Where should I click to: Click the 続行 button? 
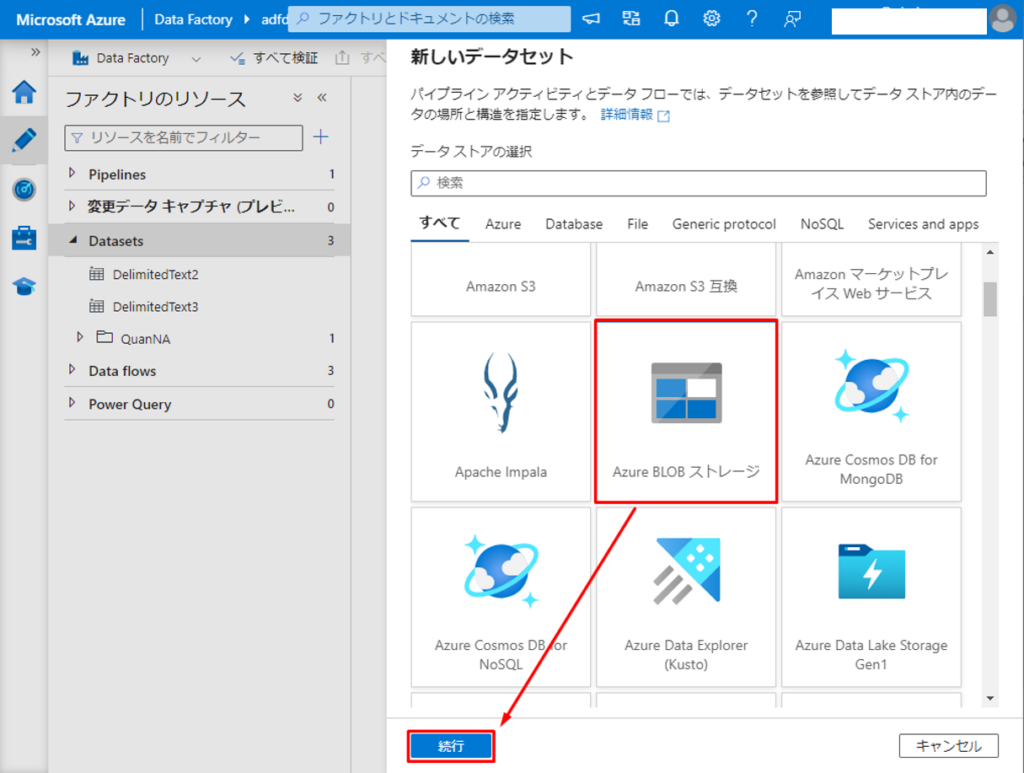[x=451, y=746]
